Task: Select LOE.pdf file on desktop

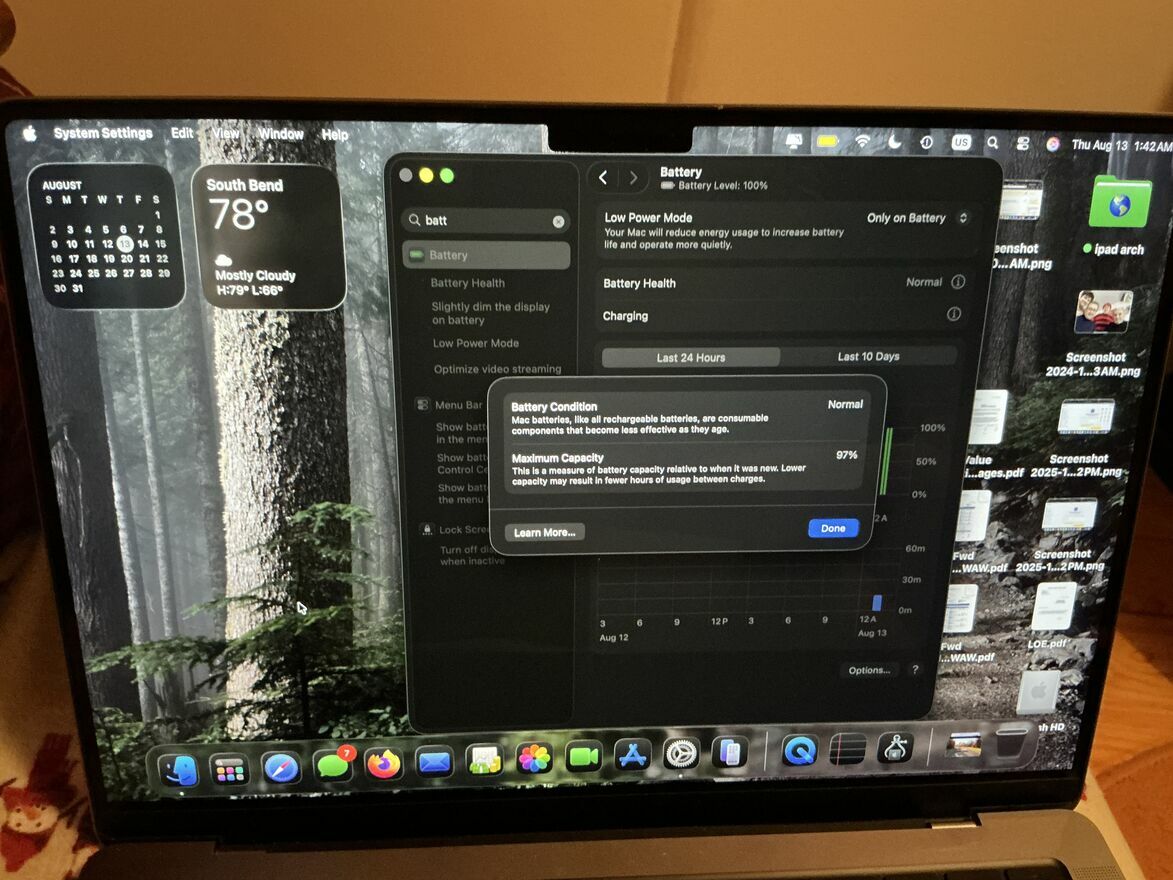Action: (1050, 614)
